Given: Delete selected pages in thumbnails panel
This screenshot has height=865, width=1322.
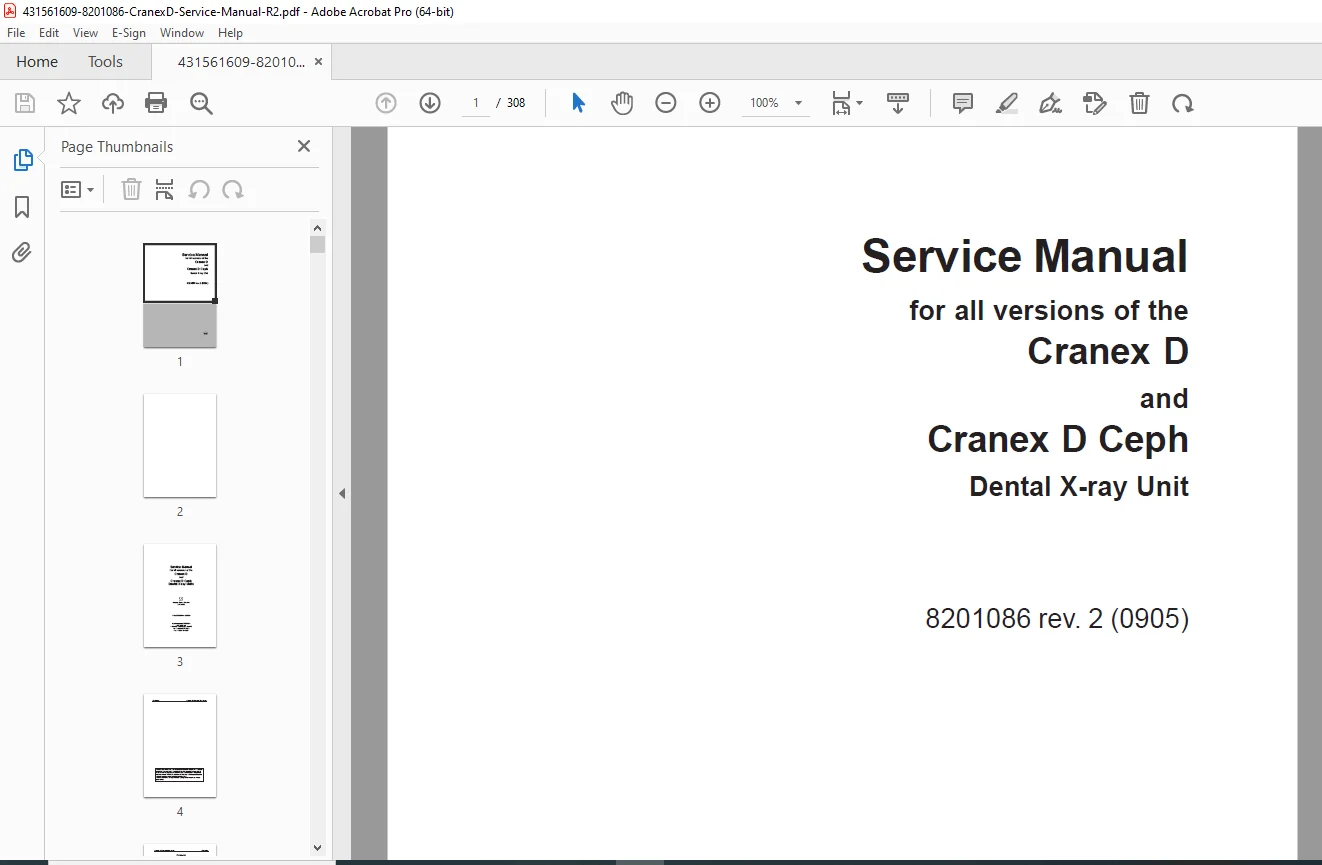Looking at the screenshot, I should [x=131, y=190].
